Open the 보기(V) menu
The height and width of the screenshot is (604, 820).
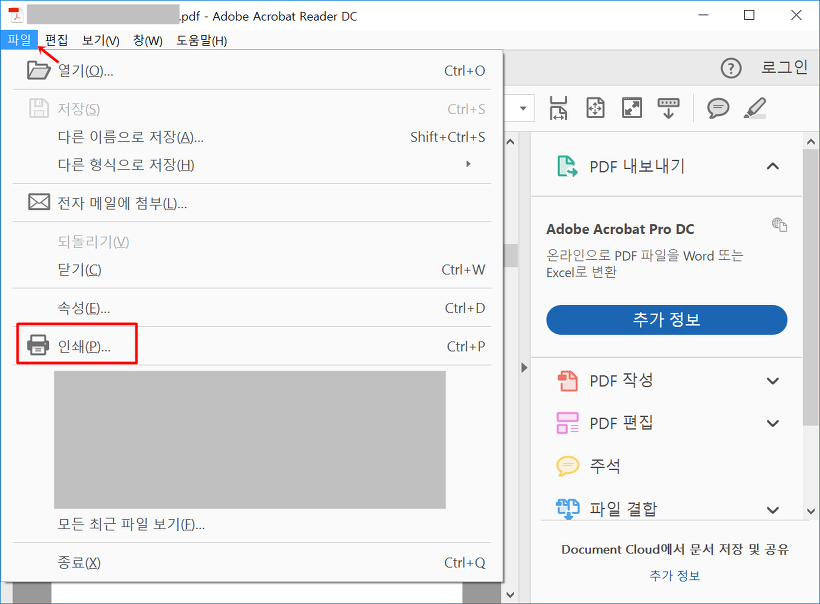[x=101, y=40]
